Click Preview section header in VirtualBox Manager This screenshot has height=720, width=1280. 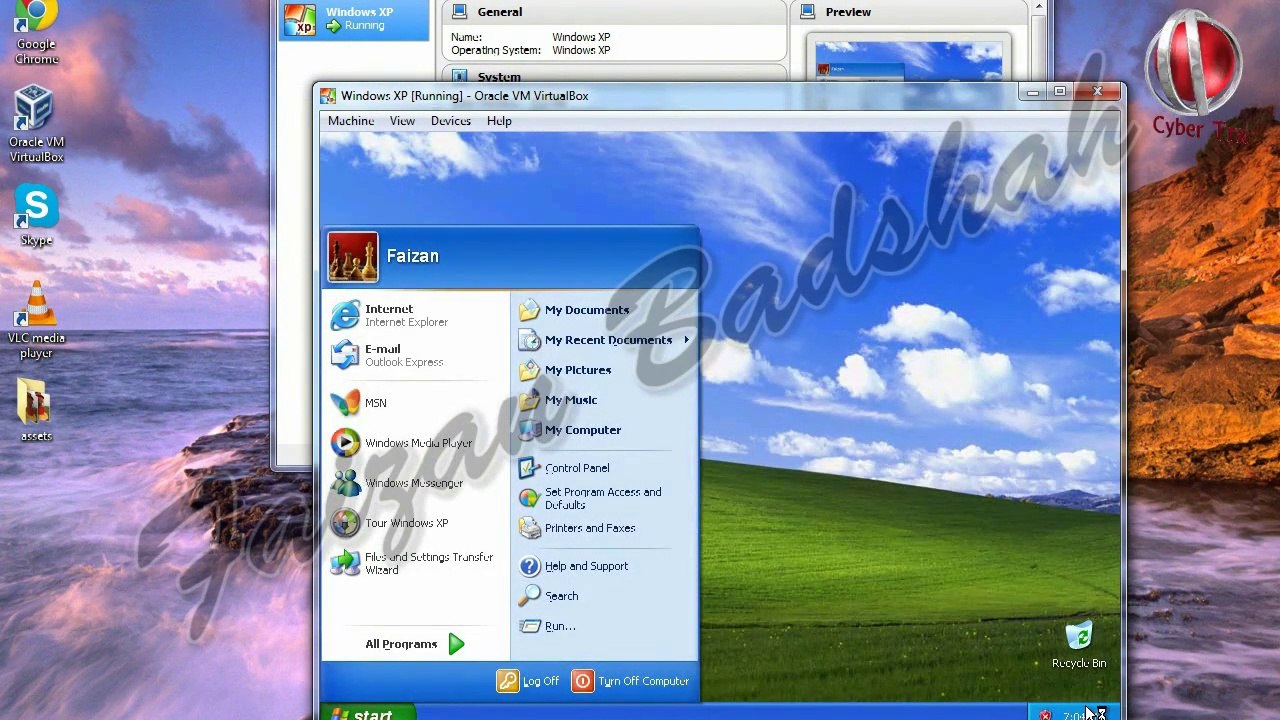click(x=848, y=12)
